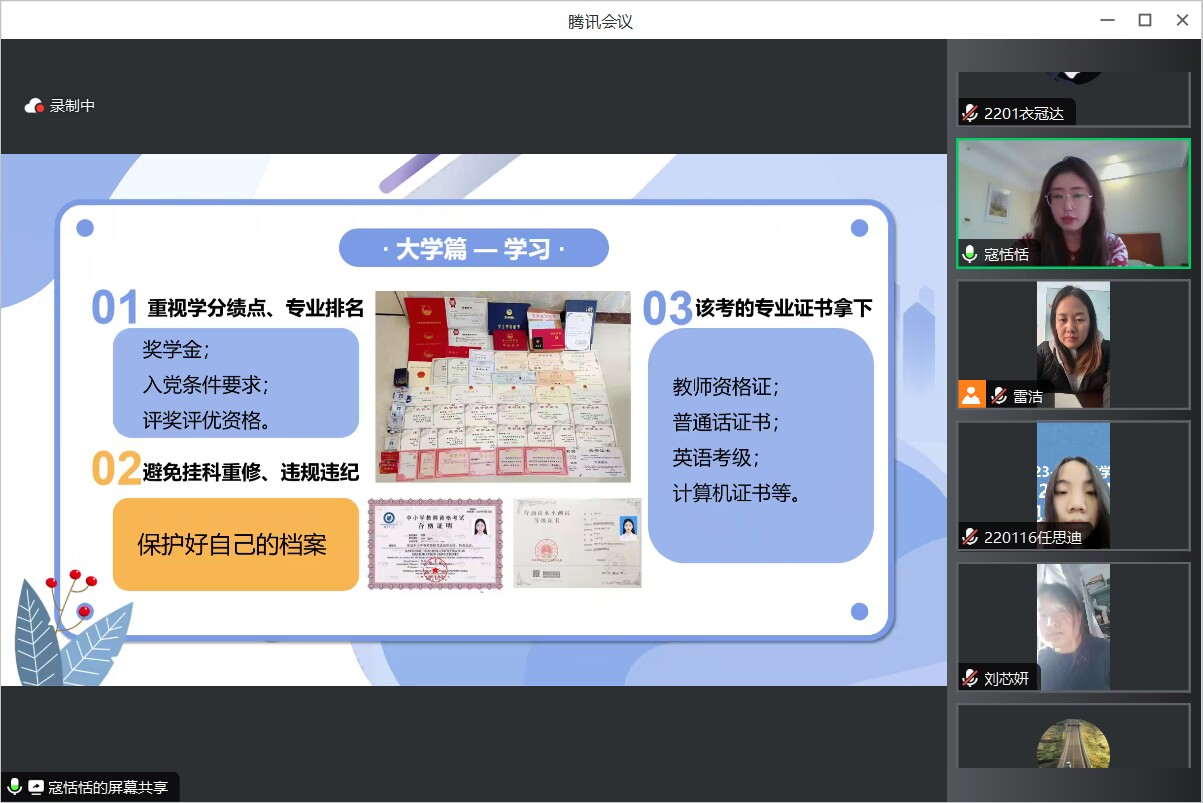Click the screen share icon next to 寇恬恬的屏幕共享
Viewport: 1203px width, 803px height.
point(36,787)
